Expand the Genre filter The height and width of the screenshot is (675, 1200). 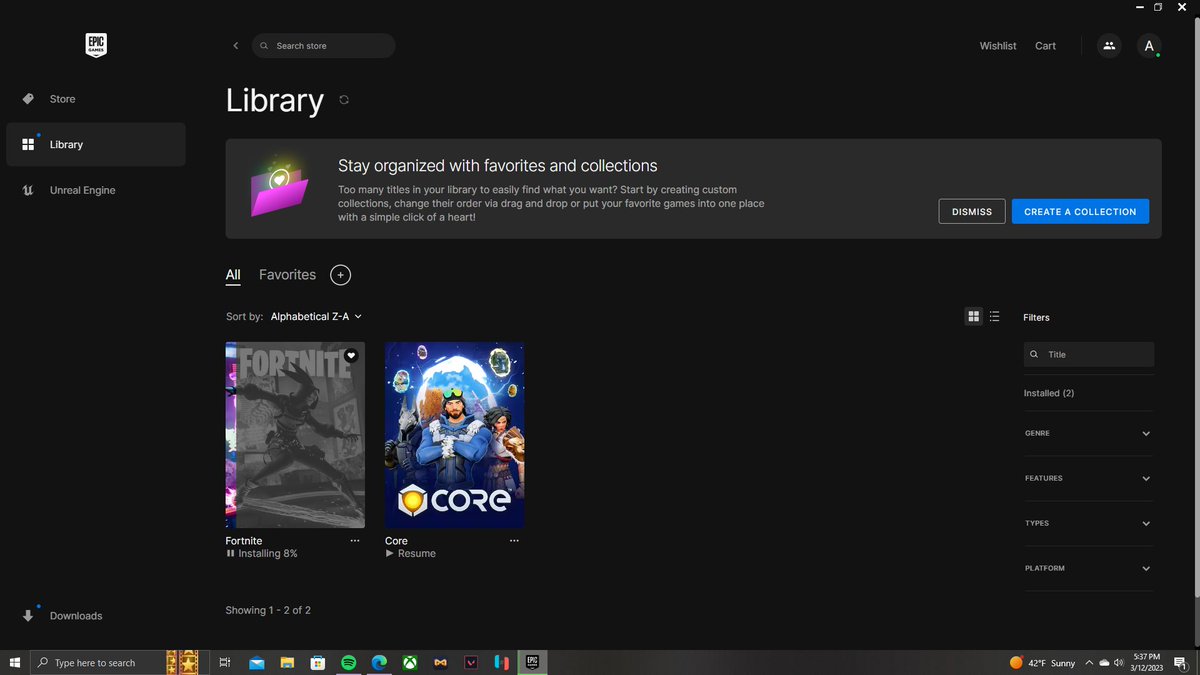coord(1088,433)
